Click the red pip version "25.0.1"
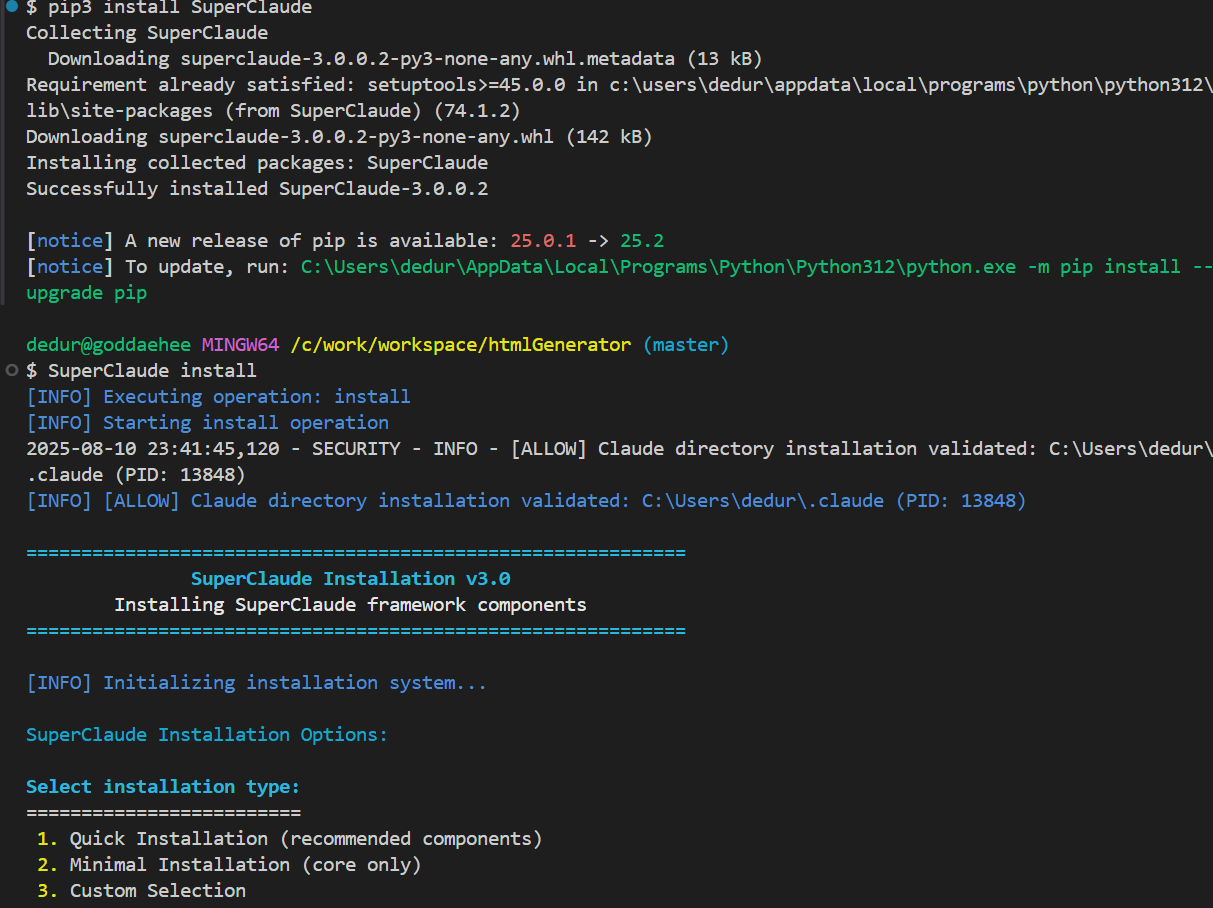Image resolution: width=1213 pixels, height=908 pixels. 543,241
